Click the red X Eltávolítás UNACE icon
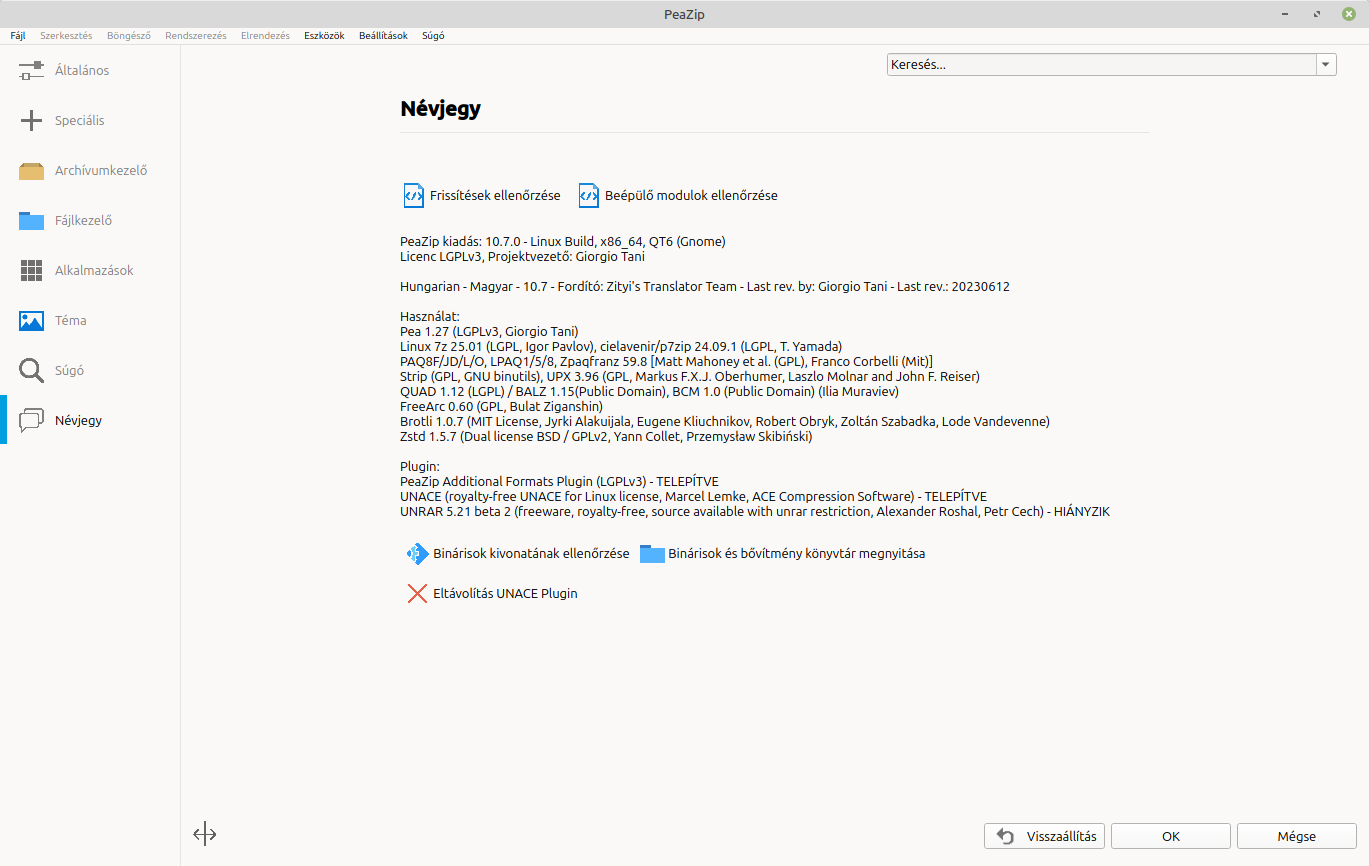This screenshot has width=1369, height=866. [417, 593]
